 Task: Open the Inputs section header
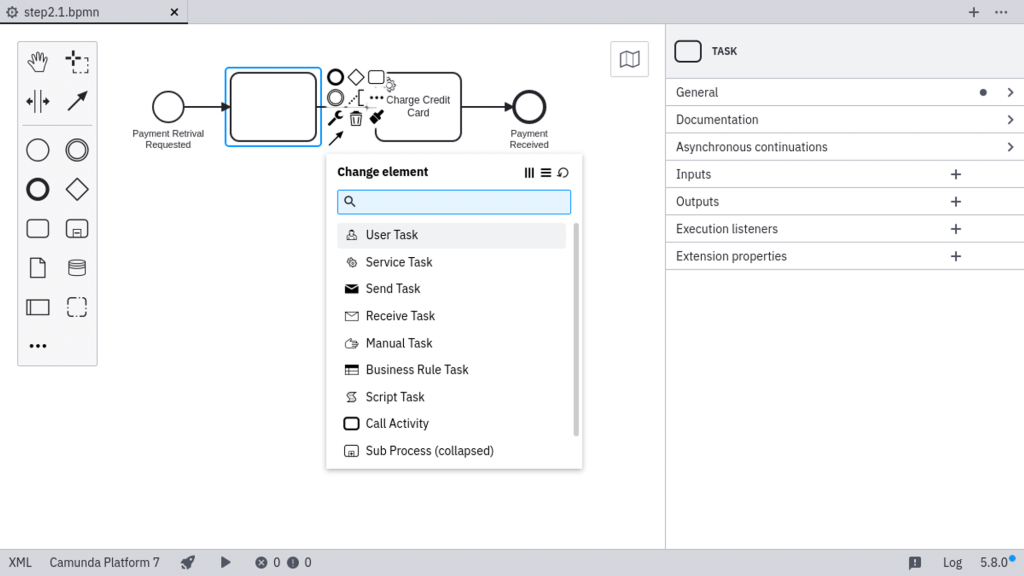pos(844,174)
